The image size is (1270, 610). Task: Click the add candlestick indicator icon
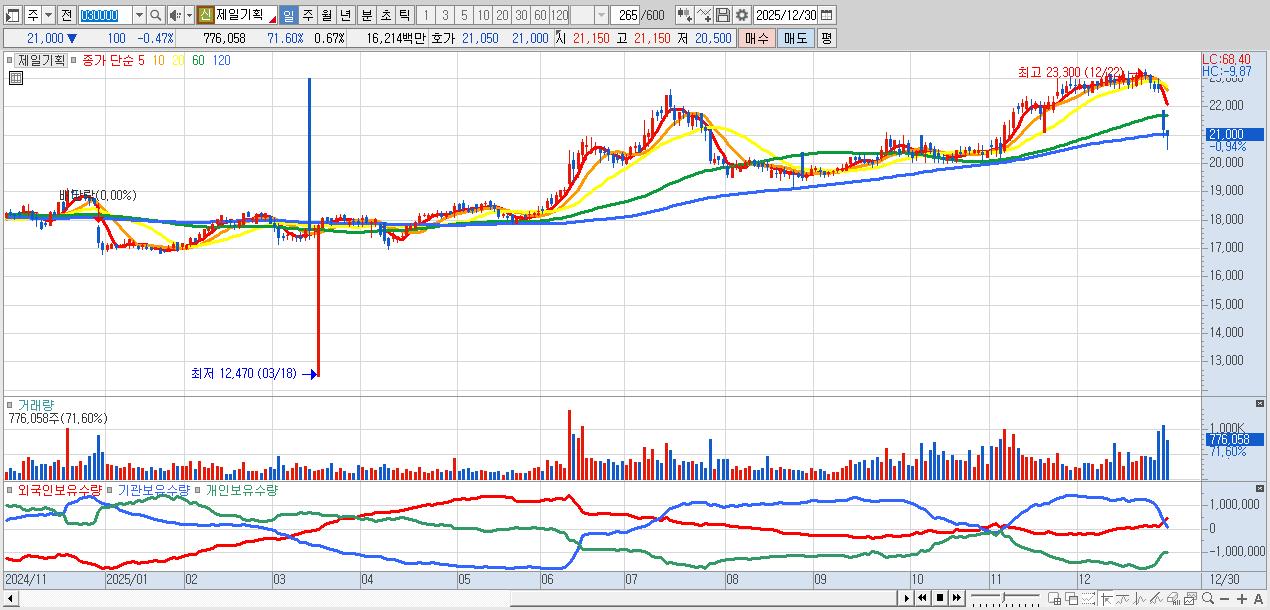click(x=684, y=15)
